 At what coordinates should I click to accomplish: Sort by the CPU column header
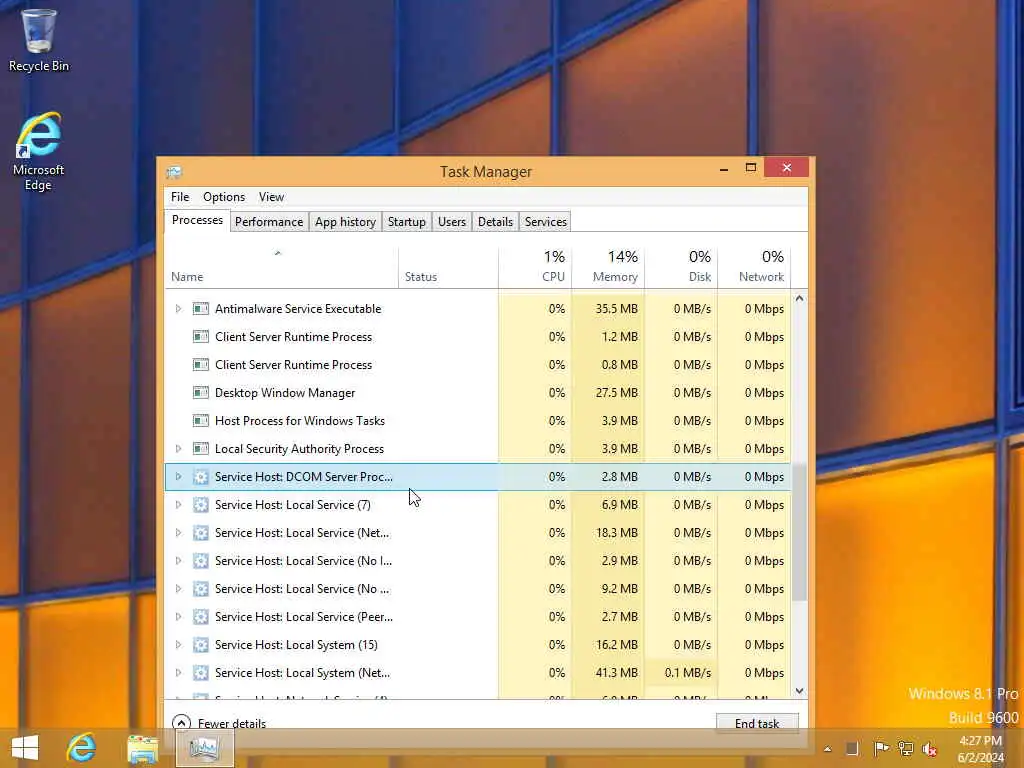pos(535,268)
